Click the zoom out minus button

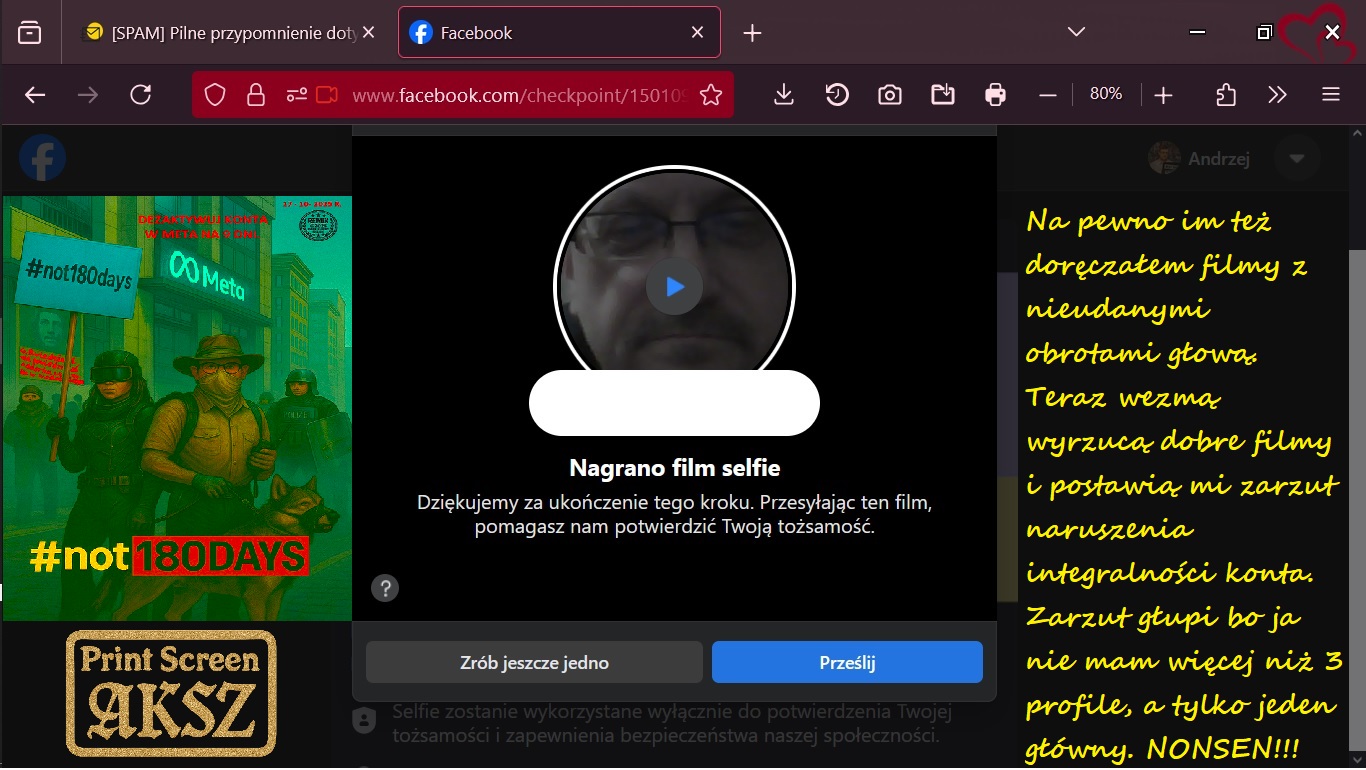click(x=1048, y=95)
